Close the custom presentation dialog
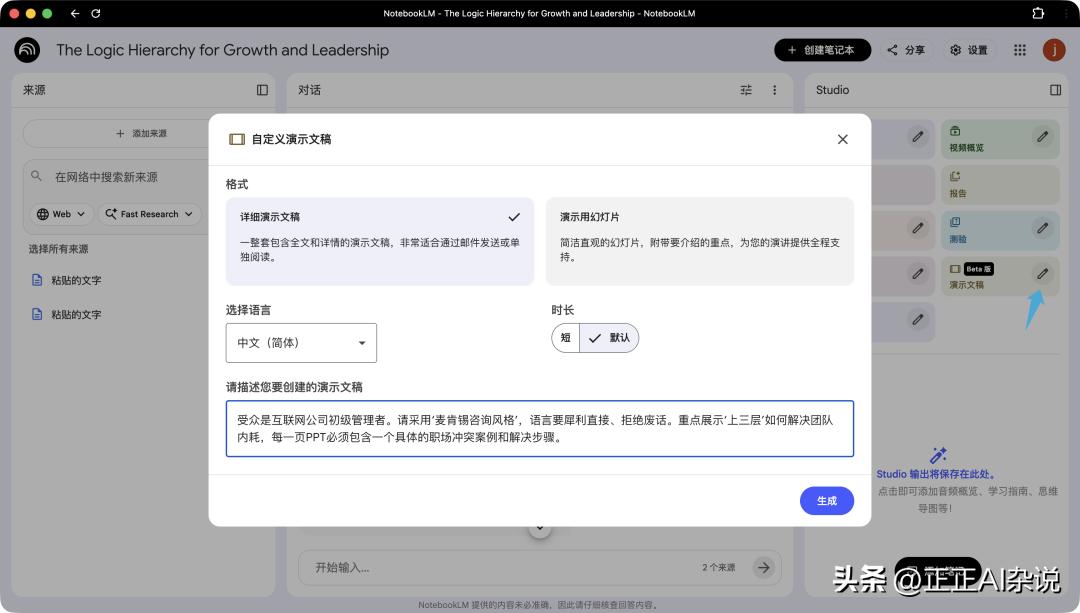 [x=842, y=139]
